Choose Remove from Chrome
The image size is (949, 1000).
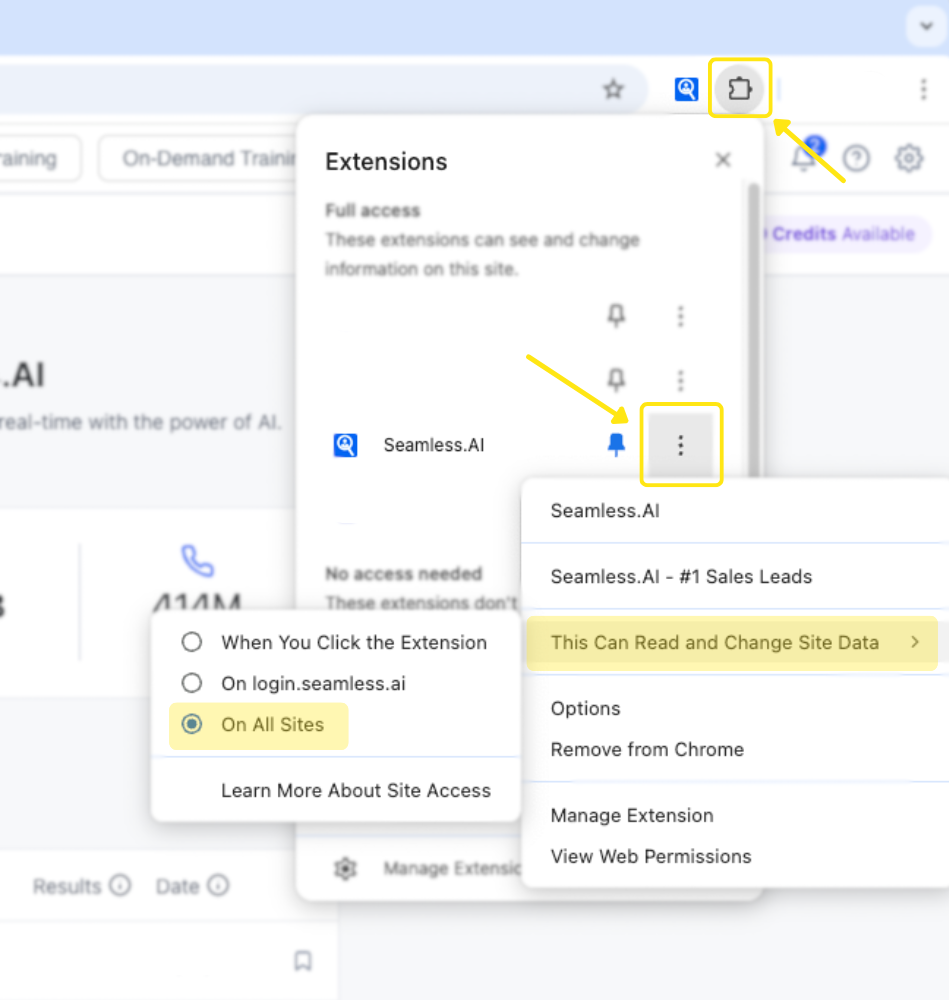646,749
